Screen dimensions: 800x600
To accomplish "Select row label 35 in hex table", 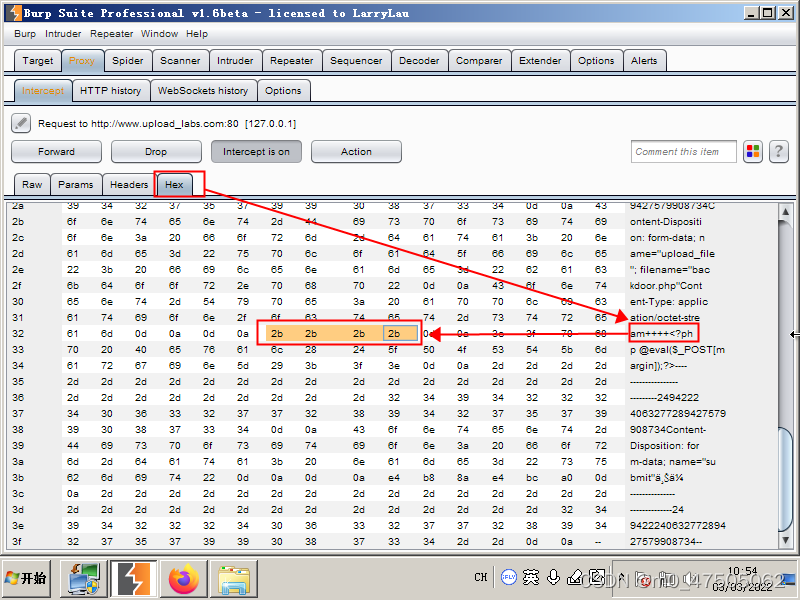I will click(x=17, y=382).
